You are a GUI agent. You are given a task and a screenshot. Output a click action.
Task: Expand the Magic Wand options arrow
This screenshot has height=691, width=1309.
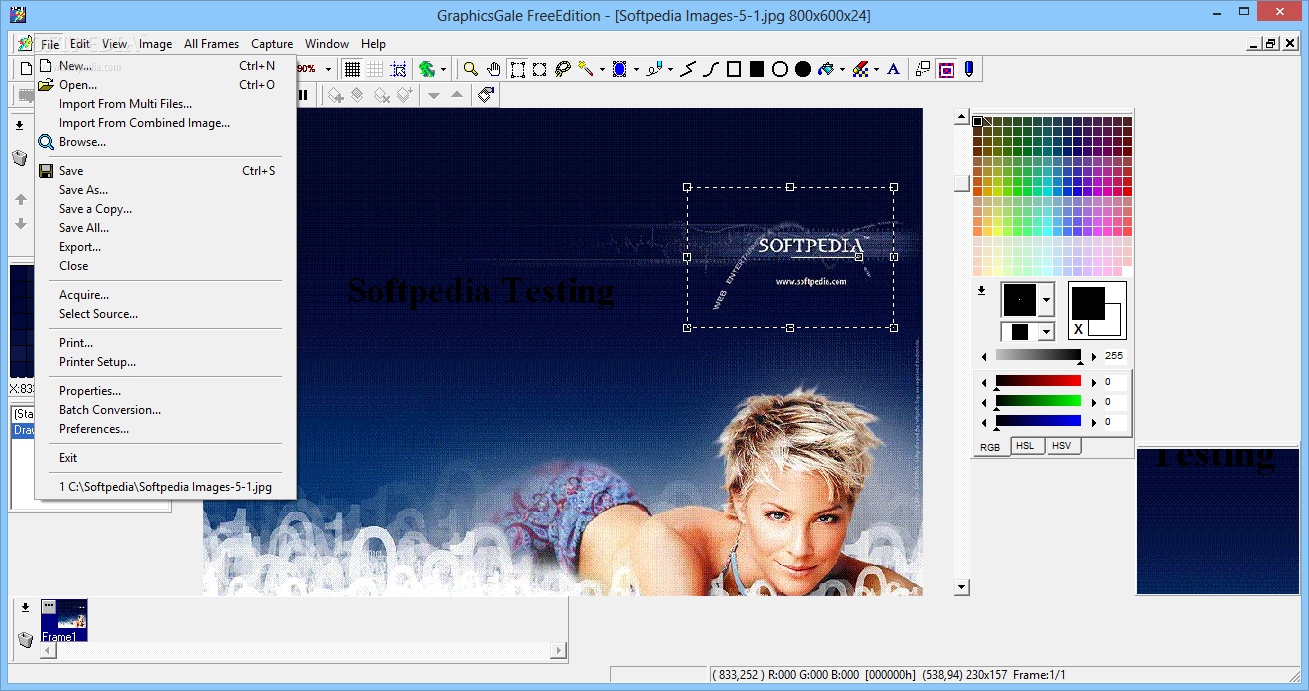[x=602, y=69]
